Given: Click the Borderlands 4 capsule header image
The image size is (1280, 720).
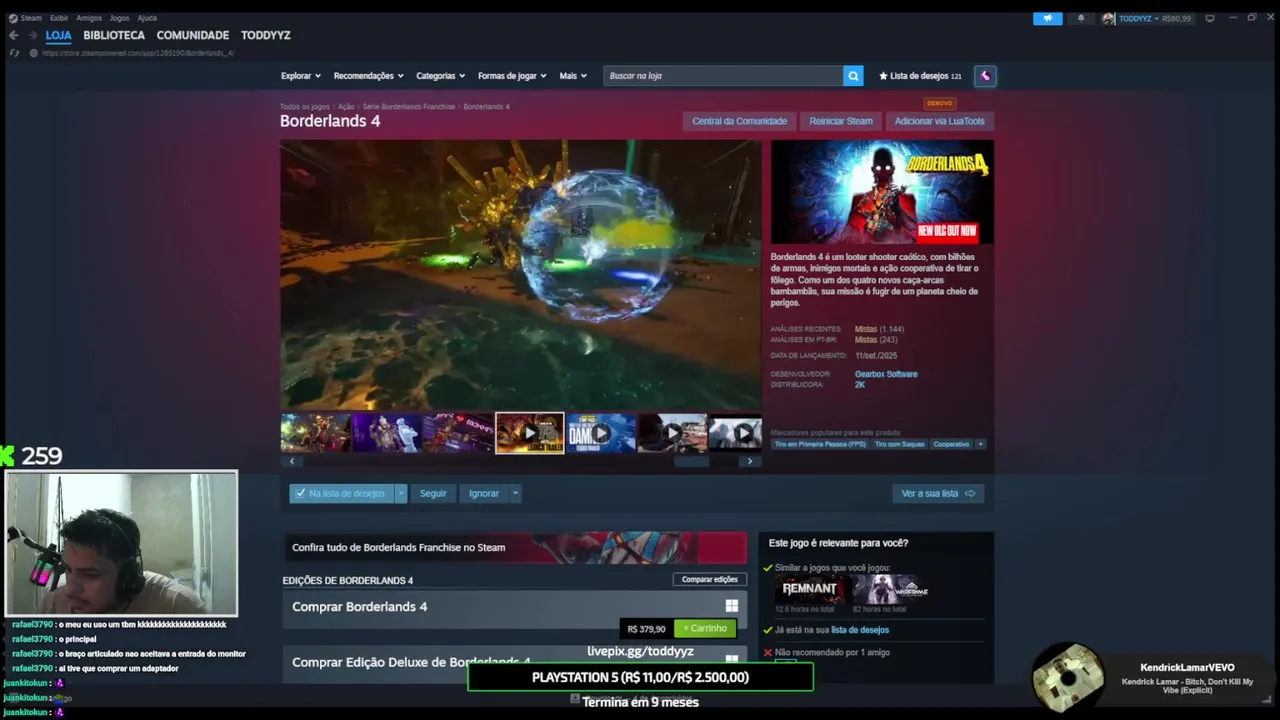Looking at the screenshot, I should pyautogui.click(x=882, y=192).
